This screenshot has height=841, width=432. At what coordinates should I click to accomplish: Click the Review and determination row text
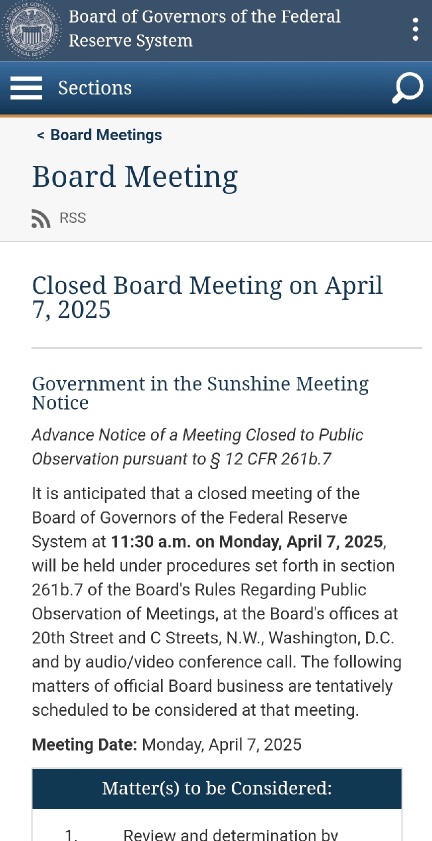coord(231,835)
